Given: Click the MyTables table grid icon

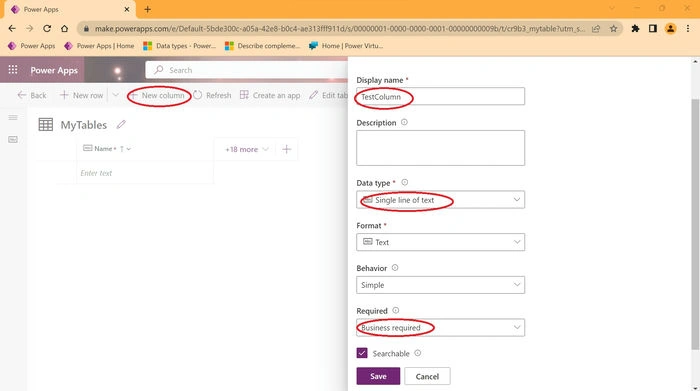Looking at the screenshot, I should coord(46,125).
